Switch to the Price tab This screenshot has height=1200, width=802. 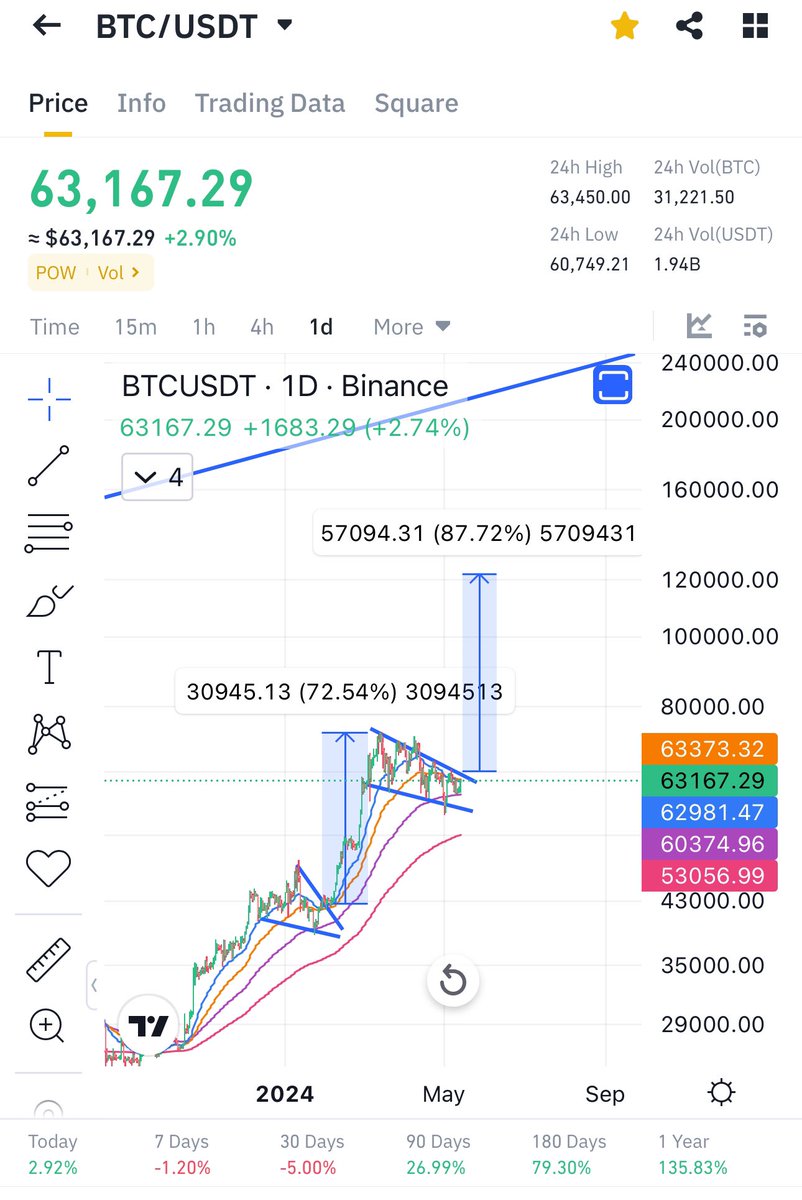58,103
